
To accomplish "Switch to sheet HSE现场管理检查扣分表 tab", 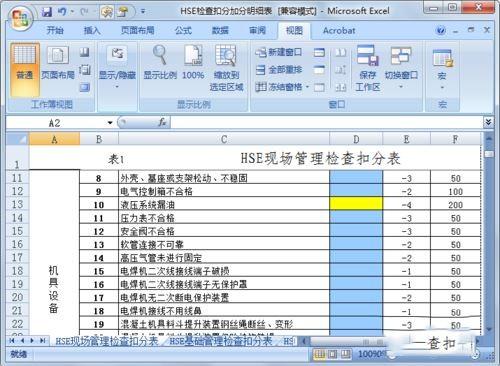I will [x=107, y=341].
